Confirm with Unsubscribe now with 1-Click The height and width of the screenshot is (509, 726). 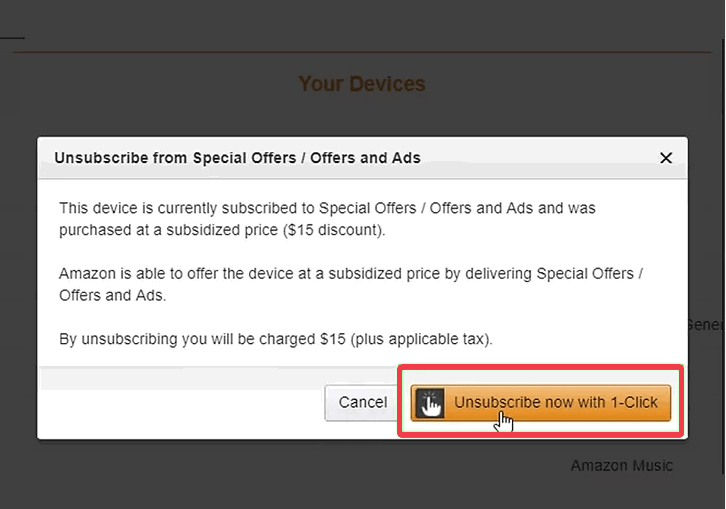click(x=555, y=402)
